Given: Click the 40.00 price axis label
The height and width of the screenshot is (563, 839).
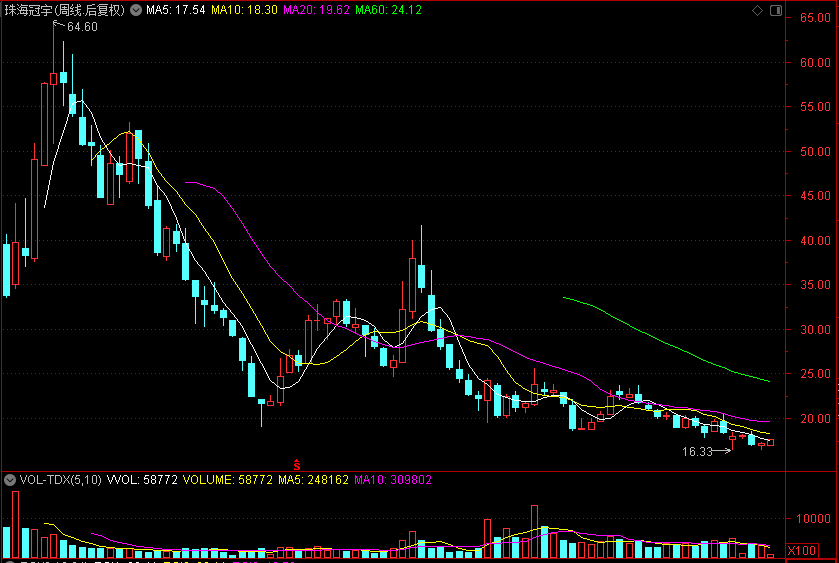Looking at the screenshot, I should 815,240.
